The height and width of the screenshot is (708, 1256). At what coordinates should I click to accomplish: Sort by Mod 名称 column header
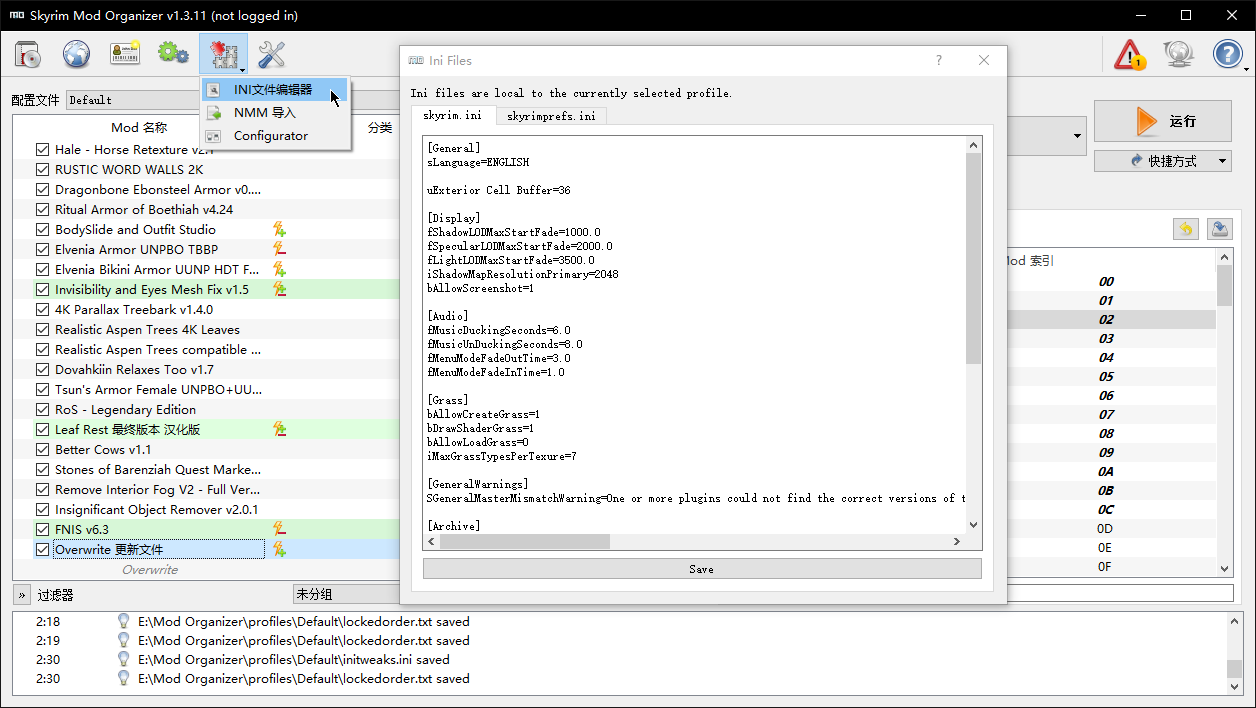click(139, 128)
